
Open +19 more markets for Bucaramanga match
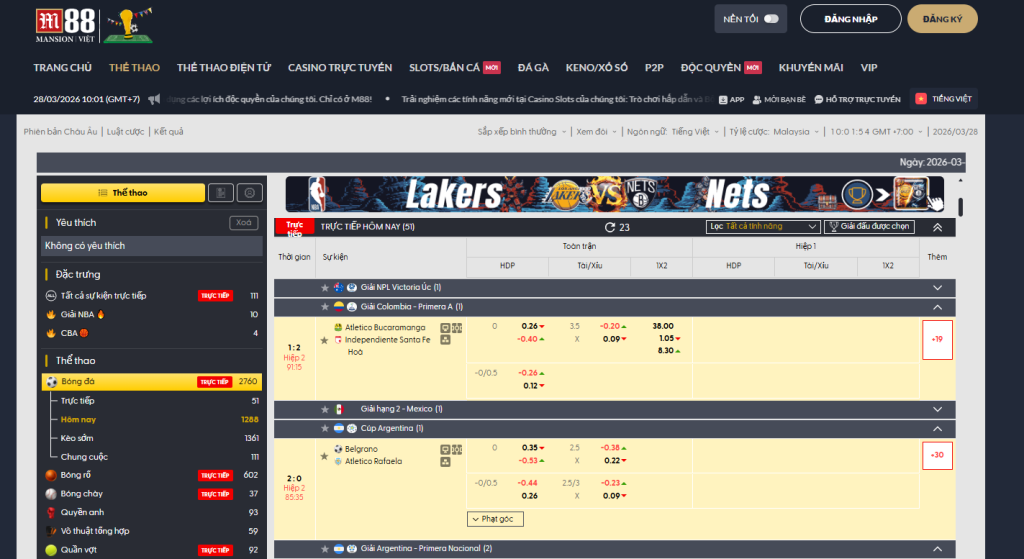[x=937, y=340]
